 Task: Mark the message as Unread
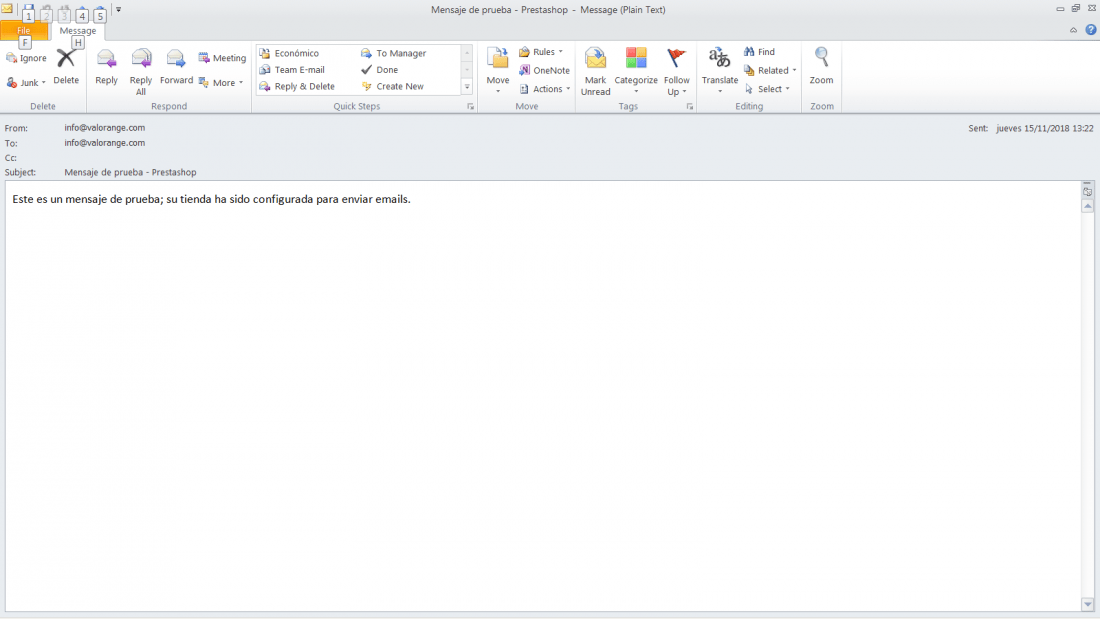pos(596,72)
